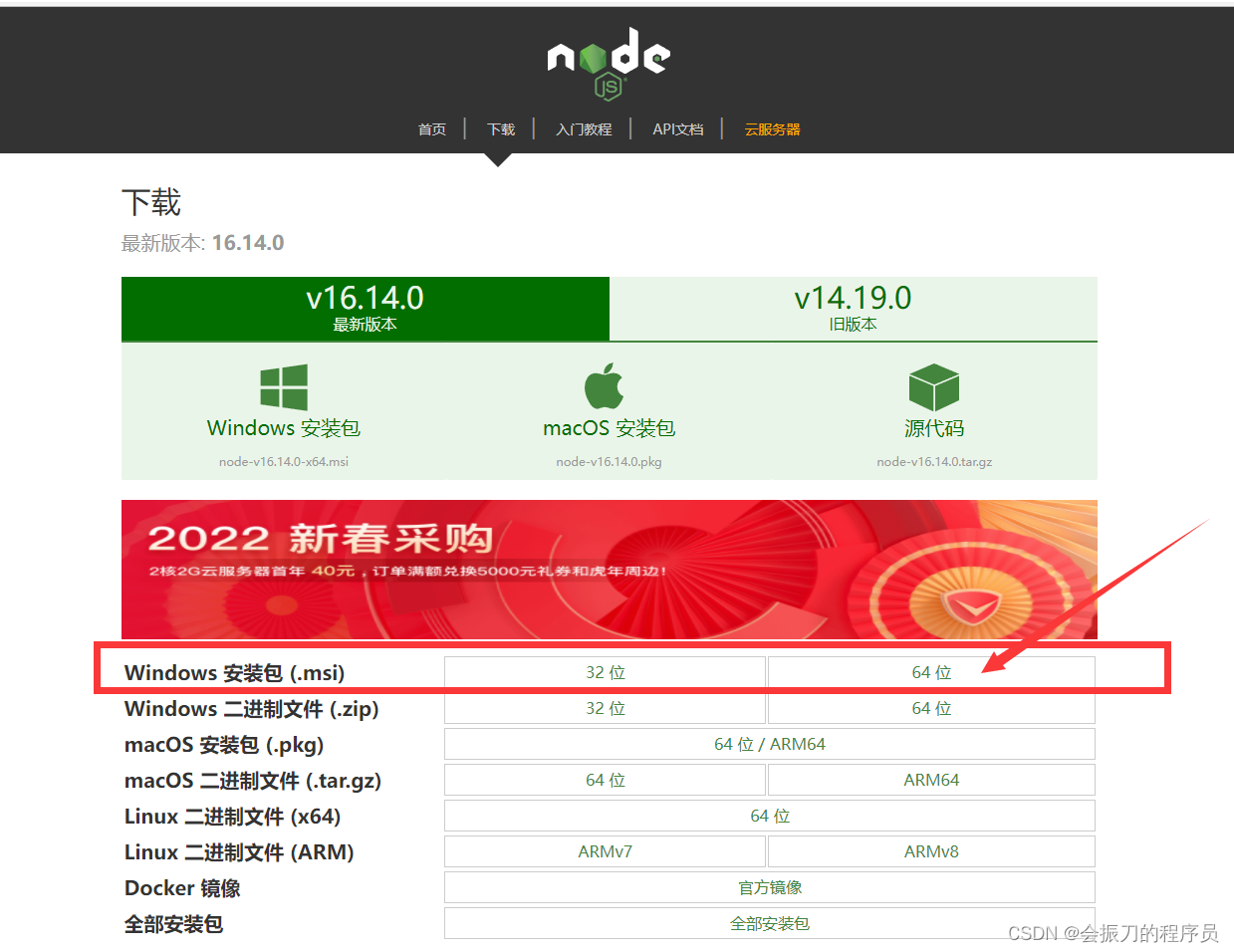The height and width of the screenshot is (952, 1234).
Task: Click the Node.js logo in the header
Action: coord(609,64)
